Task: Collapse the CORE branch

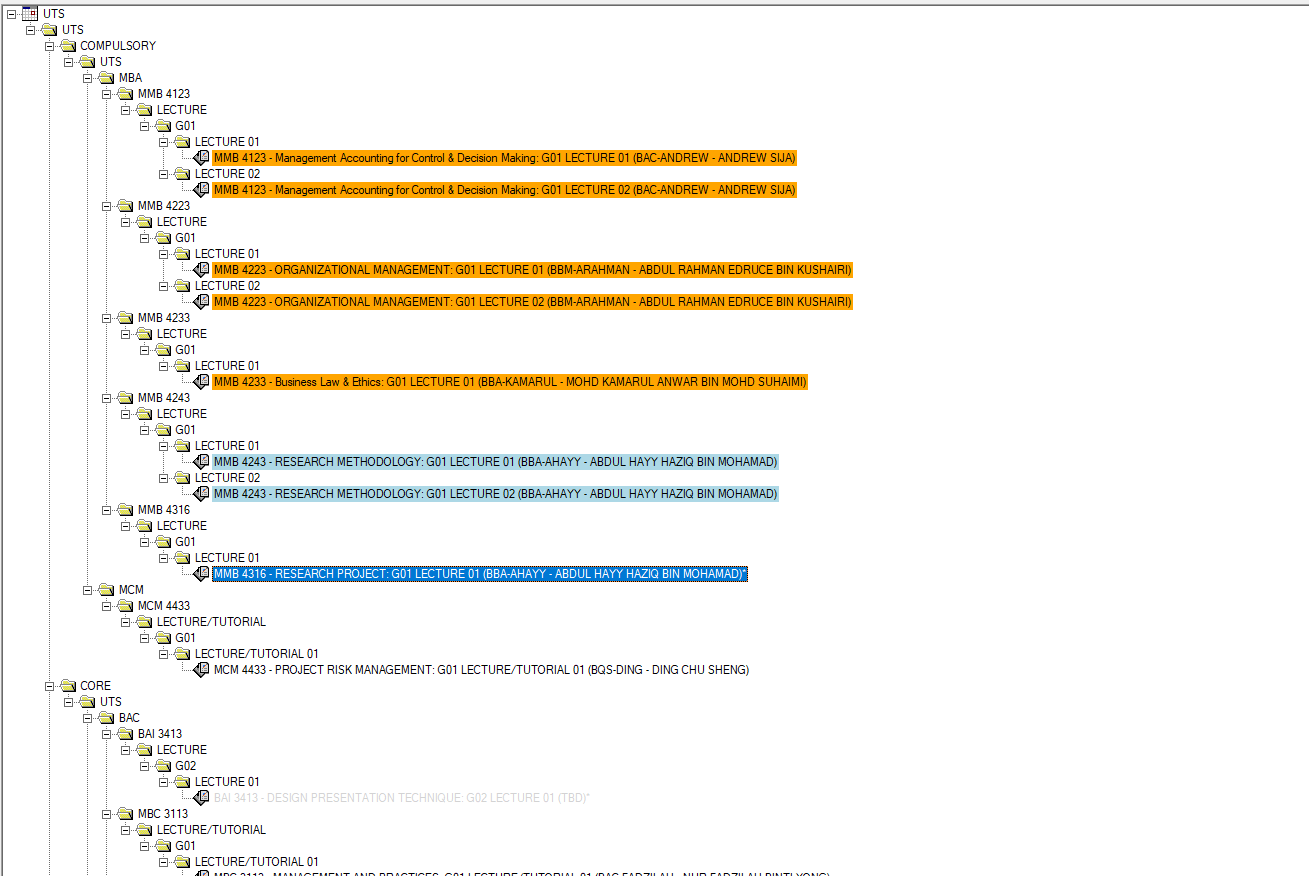Action: (50, 686)
